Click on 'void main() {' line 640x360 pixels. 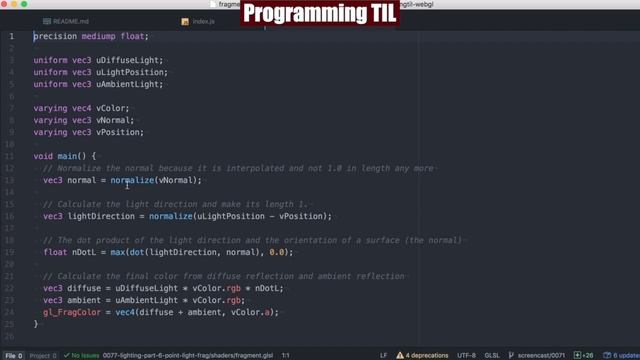[64, 156]
